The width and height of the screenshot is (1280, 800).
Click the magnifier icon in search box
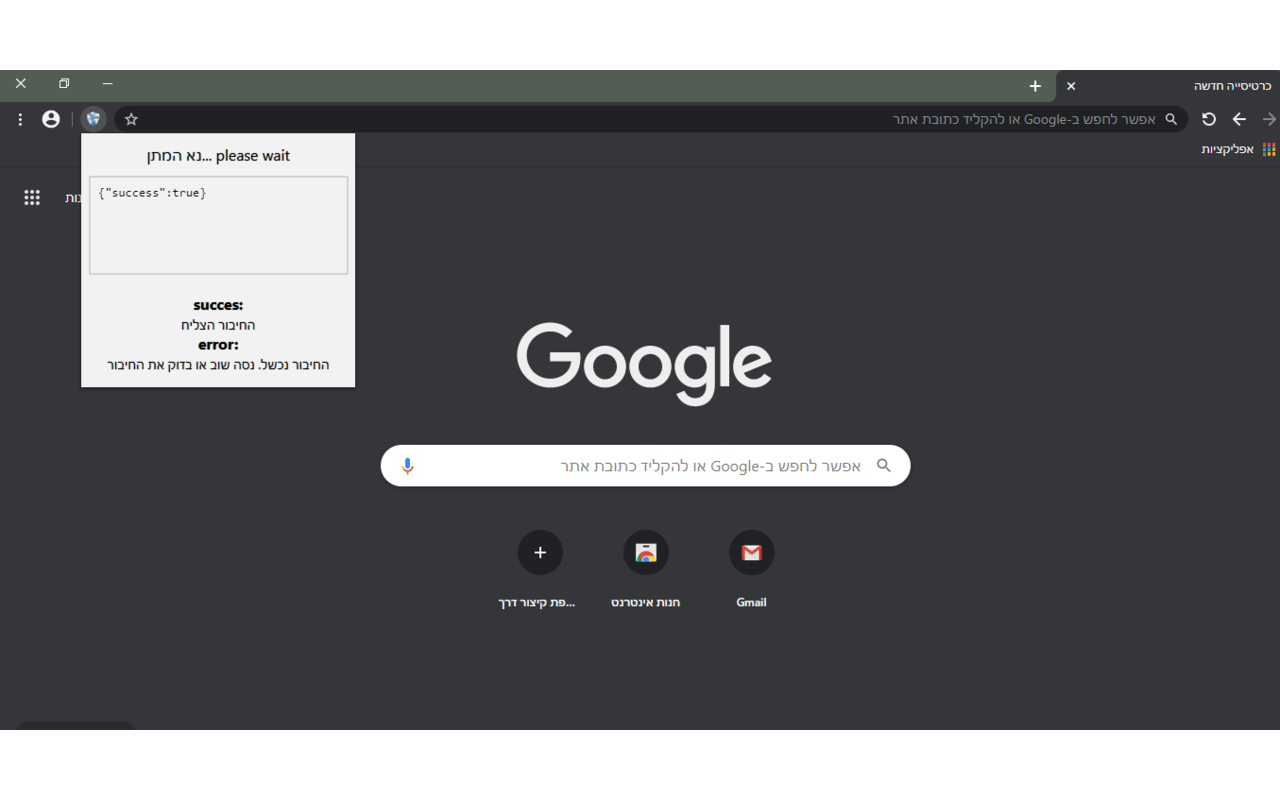click(883, 466)
